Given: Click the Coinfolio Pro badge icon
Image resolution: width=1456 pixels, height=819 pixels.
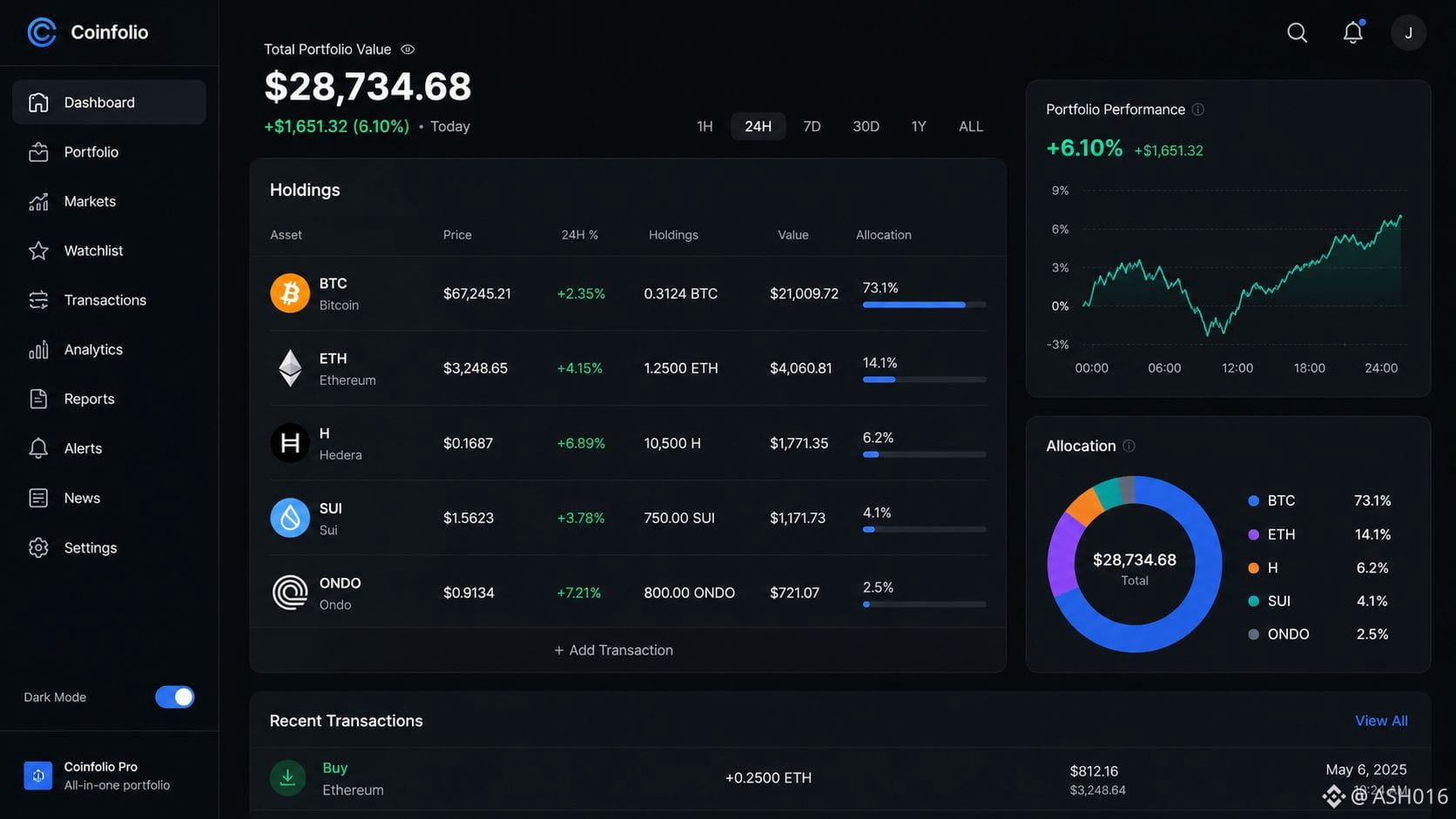Looking at the screenshot, I should pyautogui.click(x=37, y=775).
